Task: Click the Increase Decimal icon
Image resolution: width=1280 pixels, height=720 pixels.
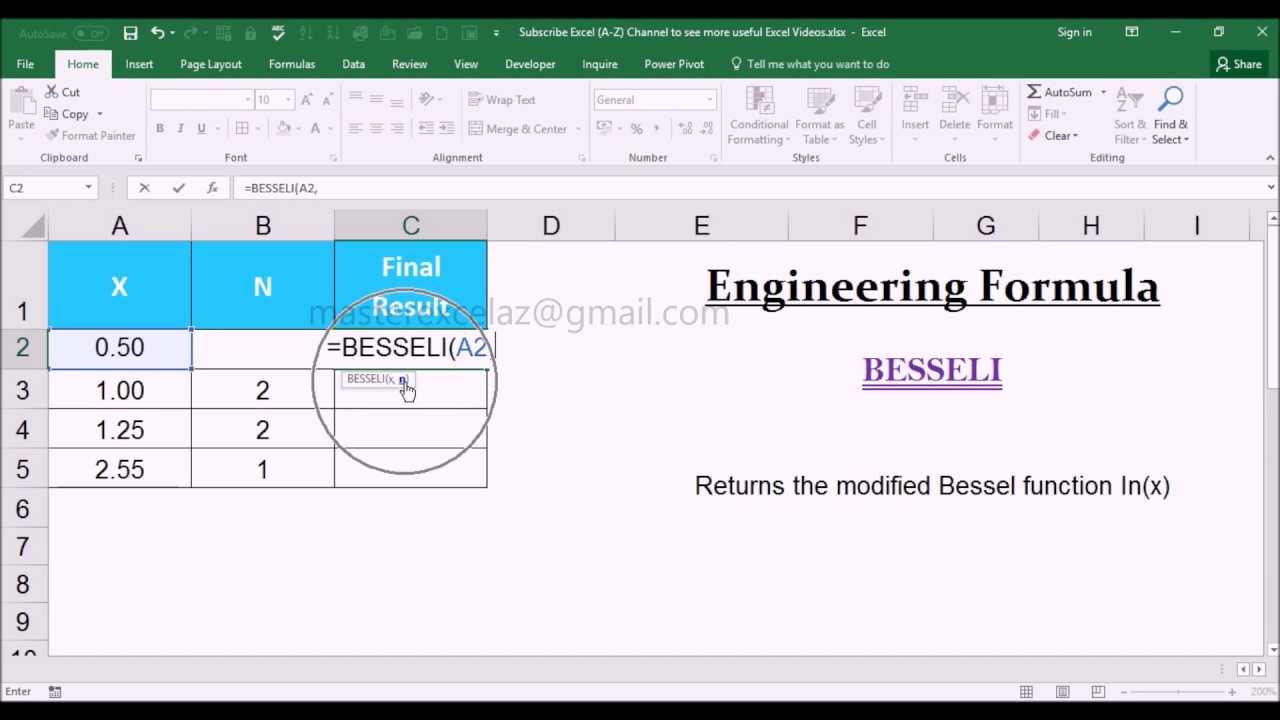Action: [684, 128]
